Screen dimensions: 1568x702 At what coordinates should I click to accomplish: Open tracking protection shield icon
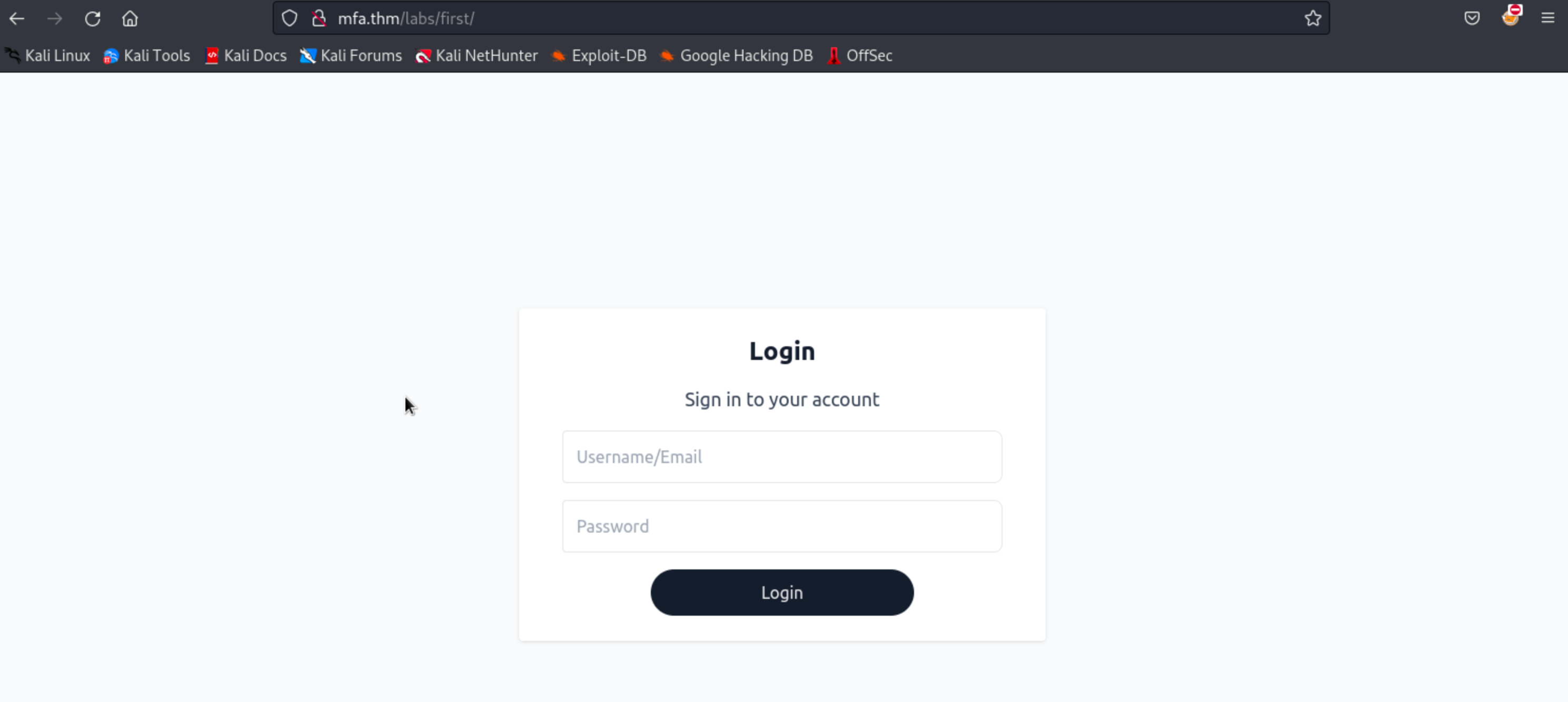click(290, 18)
